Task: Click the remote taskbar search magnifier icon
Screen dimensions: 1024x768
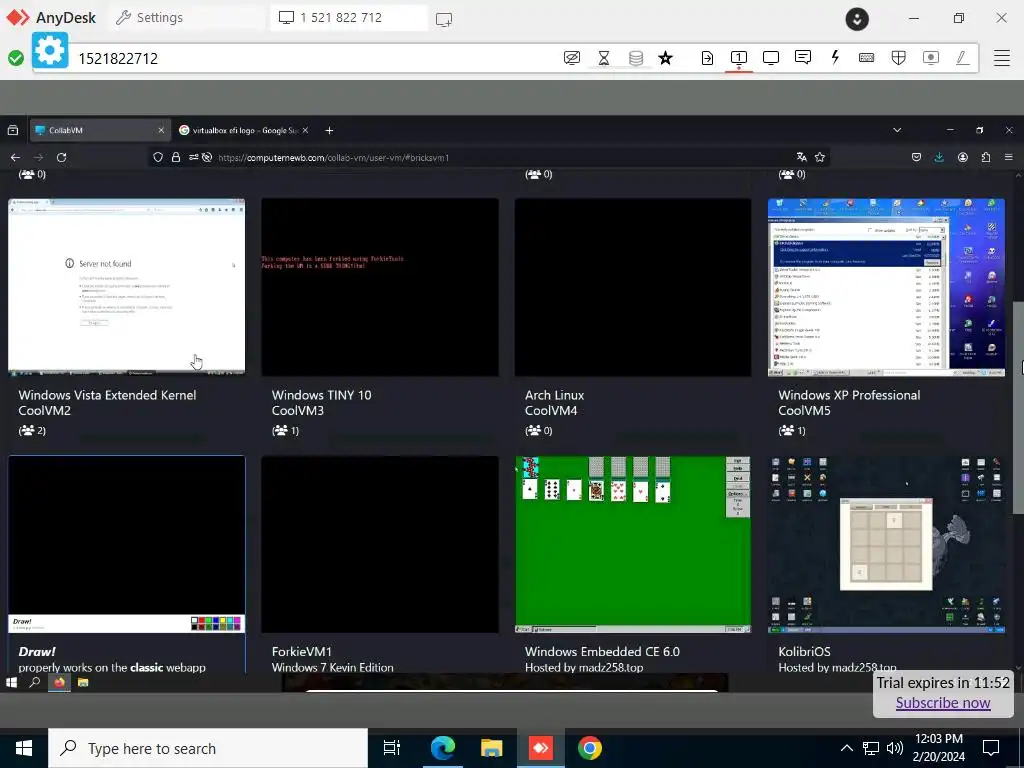Action: [35, 682]
